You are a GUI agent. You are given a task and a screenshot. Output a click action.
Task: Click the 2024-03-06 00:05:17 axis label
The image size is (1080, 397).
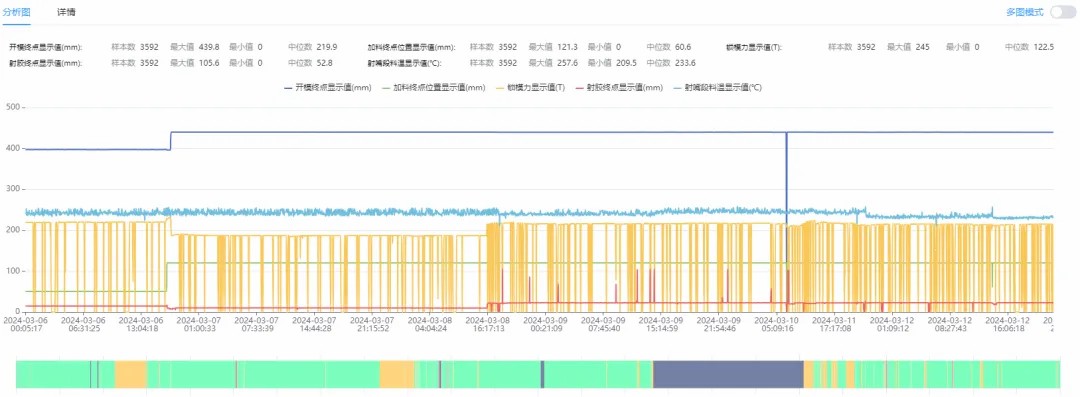click(25, 324)
